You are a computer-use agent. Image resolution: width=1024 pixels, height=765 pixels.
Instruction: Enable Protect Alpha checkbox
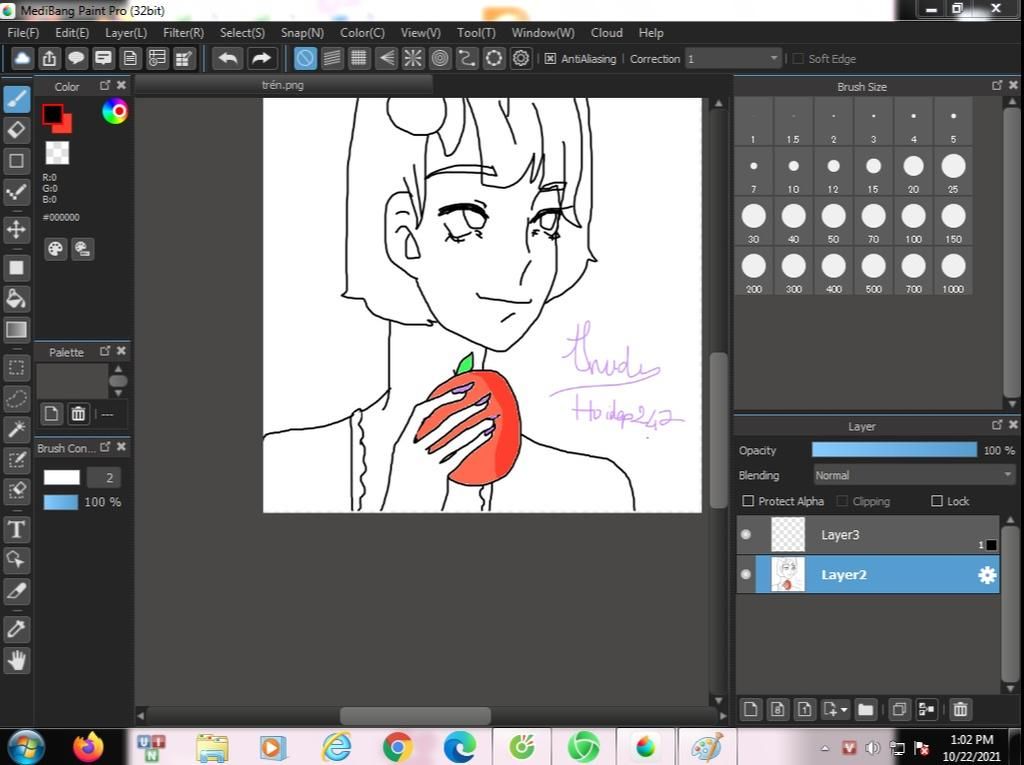748,501
